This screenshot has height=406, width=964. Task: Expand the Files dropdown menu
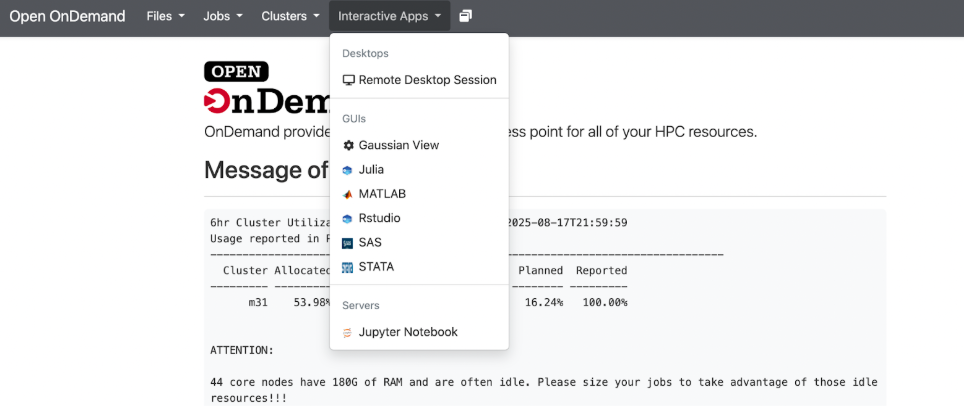[165, 16]
